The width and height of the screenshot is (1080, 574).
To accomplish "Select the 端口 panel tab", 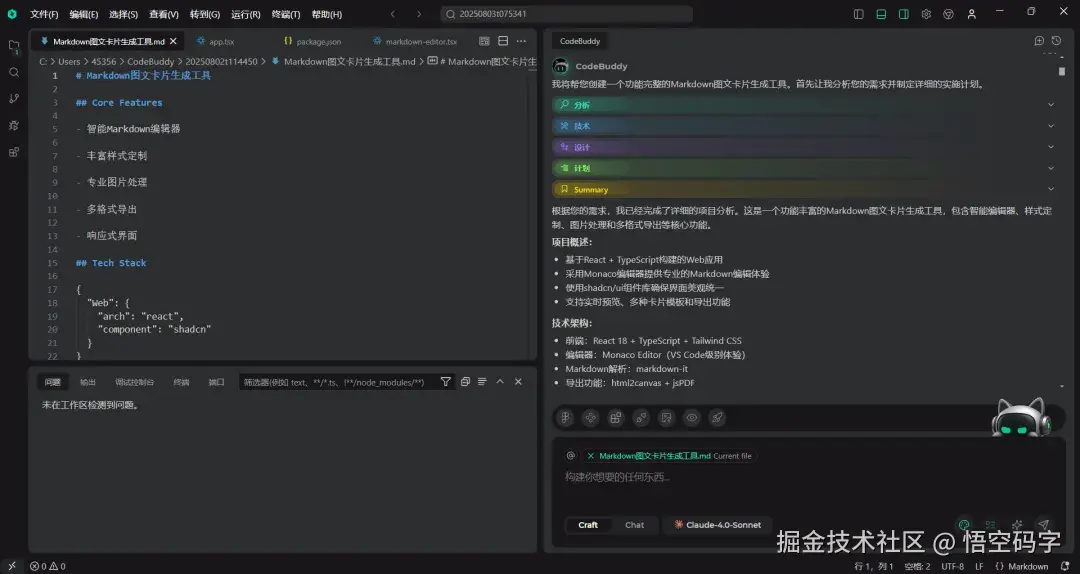I will pos(216,382).
